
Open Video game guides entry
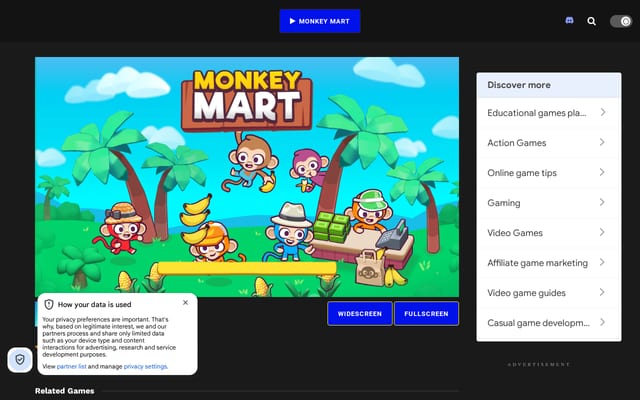pyautogui.click(x=549, y=293)
